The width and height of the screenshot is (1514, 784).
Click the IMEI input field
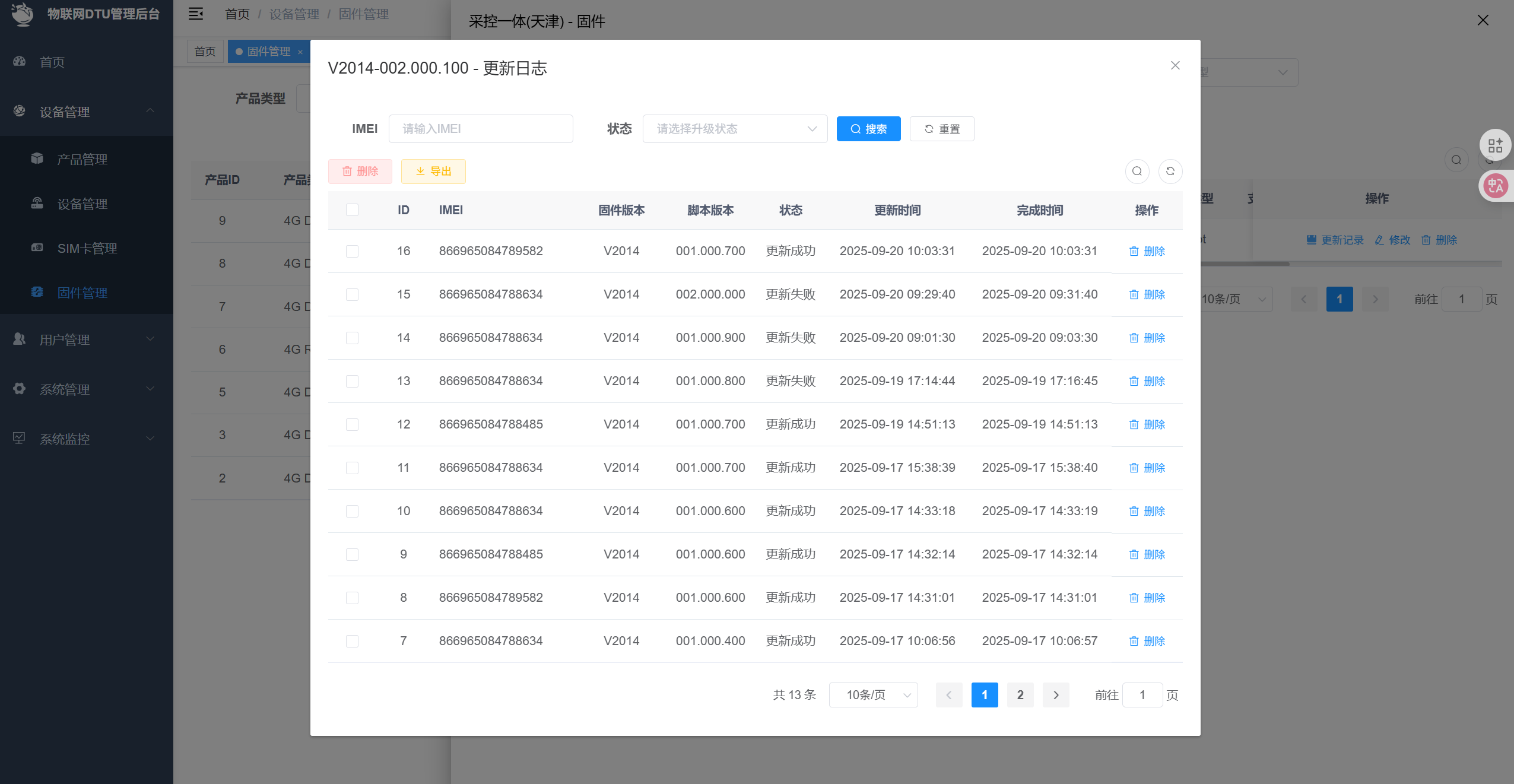pos(481,129)
